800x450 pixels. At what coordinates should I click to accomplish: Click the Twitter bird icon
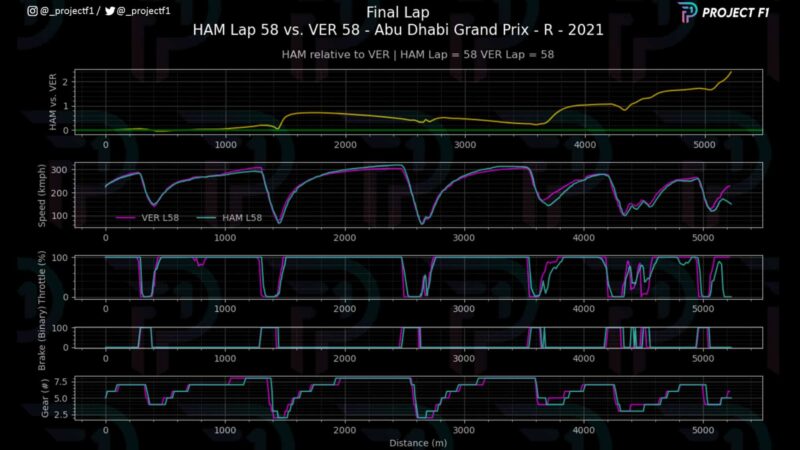(110, 11)
